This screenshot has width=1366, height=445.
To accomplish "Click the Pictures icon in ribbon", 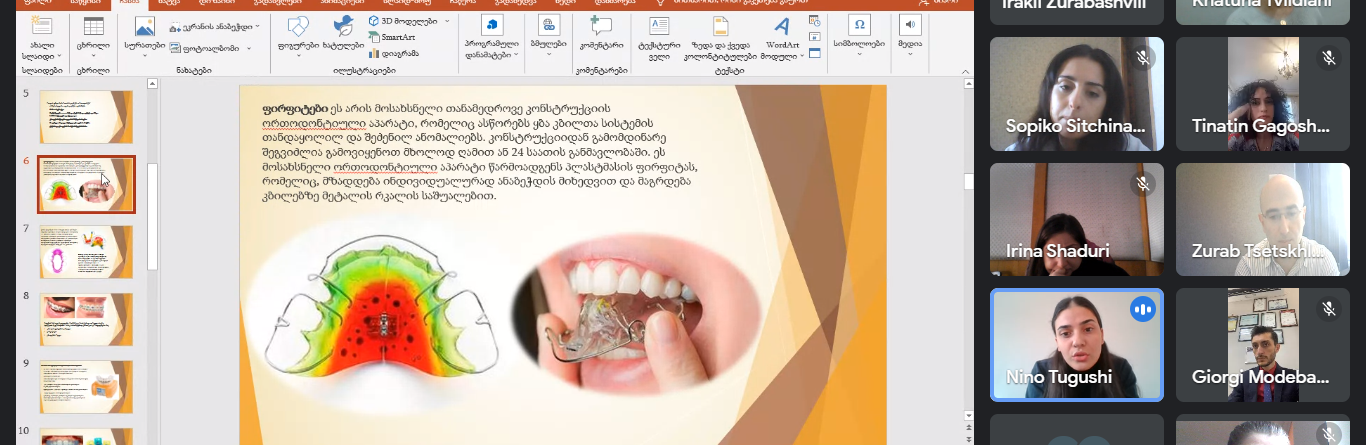I will tap(144, 26).
